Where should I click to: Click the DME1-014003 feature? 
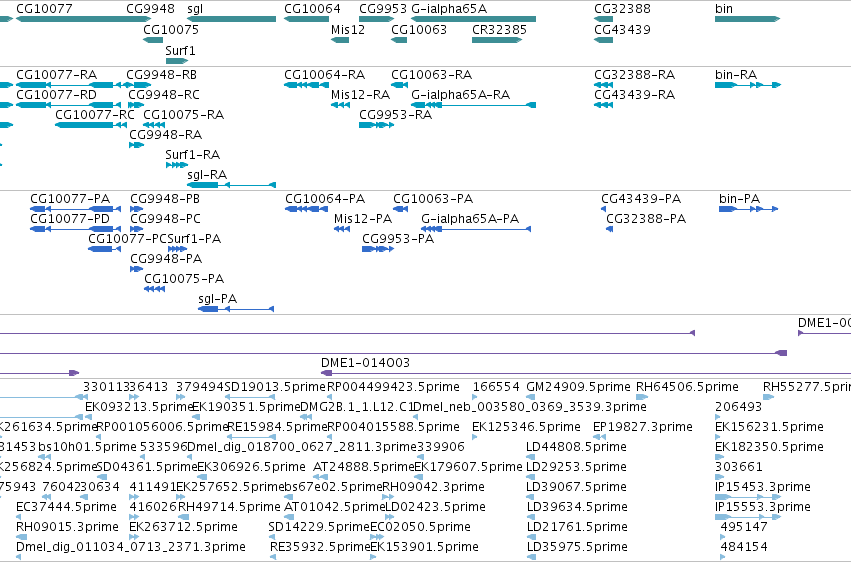pos(586,373)
